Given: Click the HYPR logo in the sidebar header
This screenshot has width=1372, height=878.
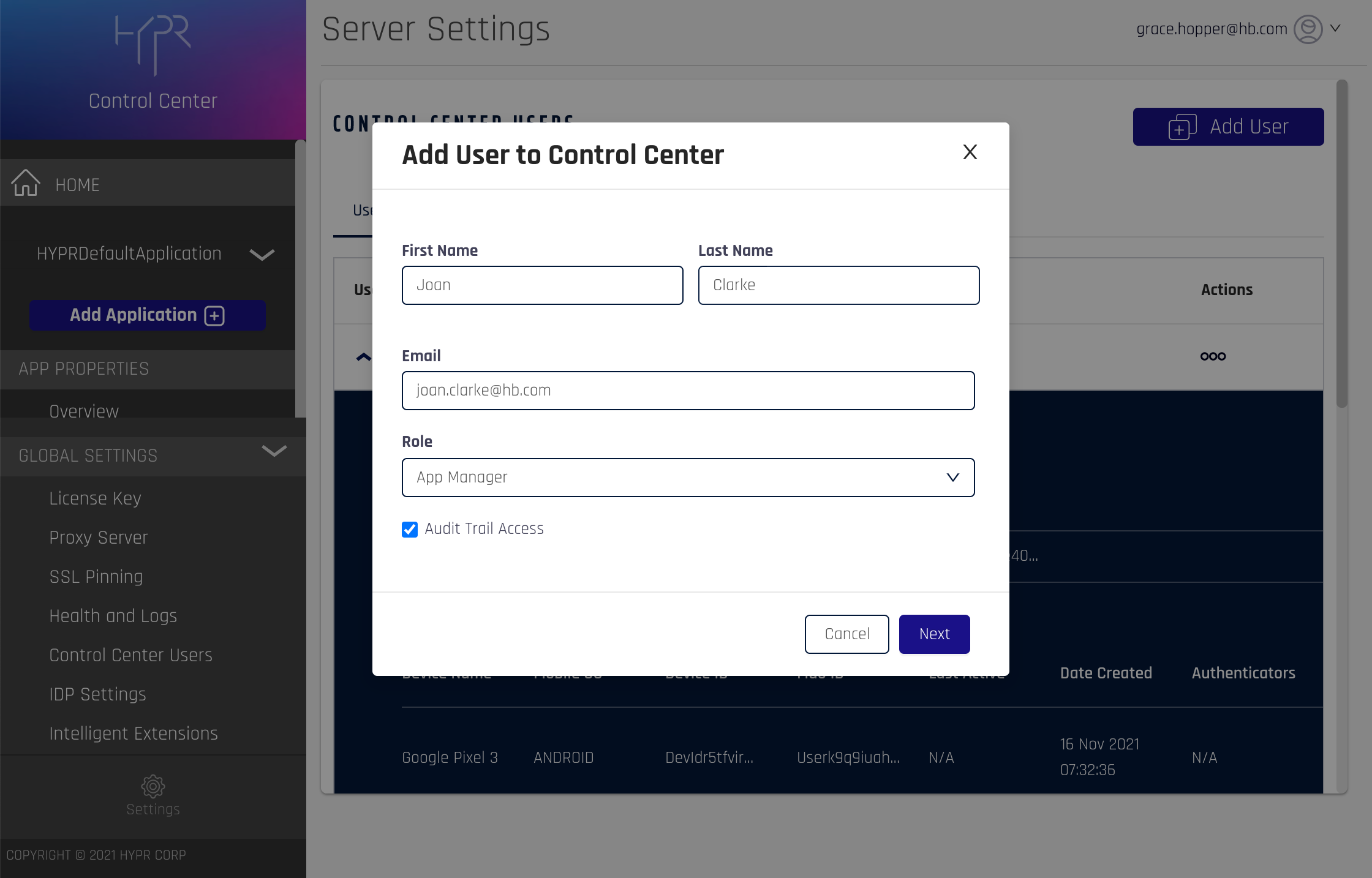Looking at the screenshot, I should tap(153, 44).
